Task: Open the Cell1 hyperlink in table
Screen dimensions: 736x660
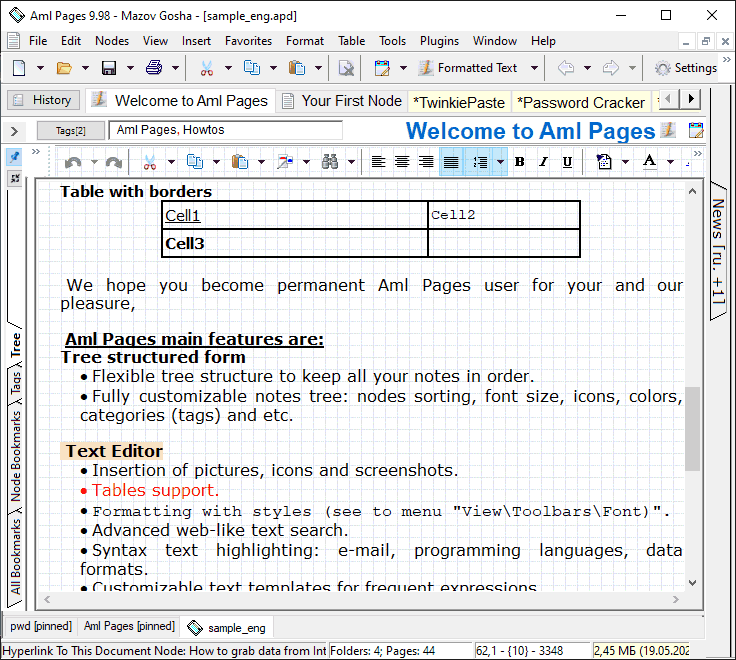Action: [183, 215]
